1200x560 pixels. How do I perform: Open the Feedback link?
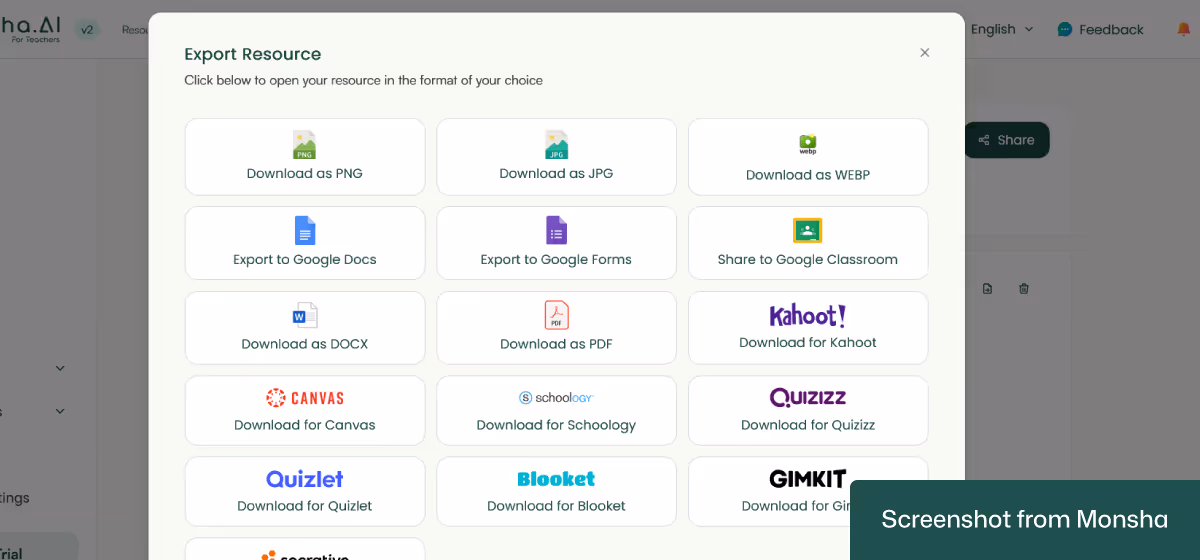click(x=1100, y=29)
